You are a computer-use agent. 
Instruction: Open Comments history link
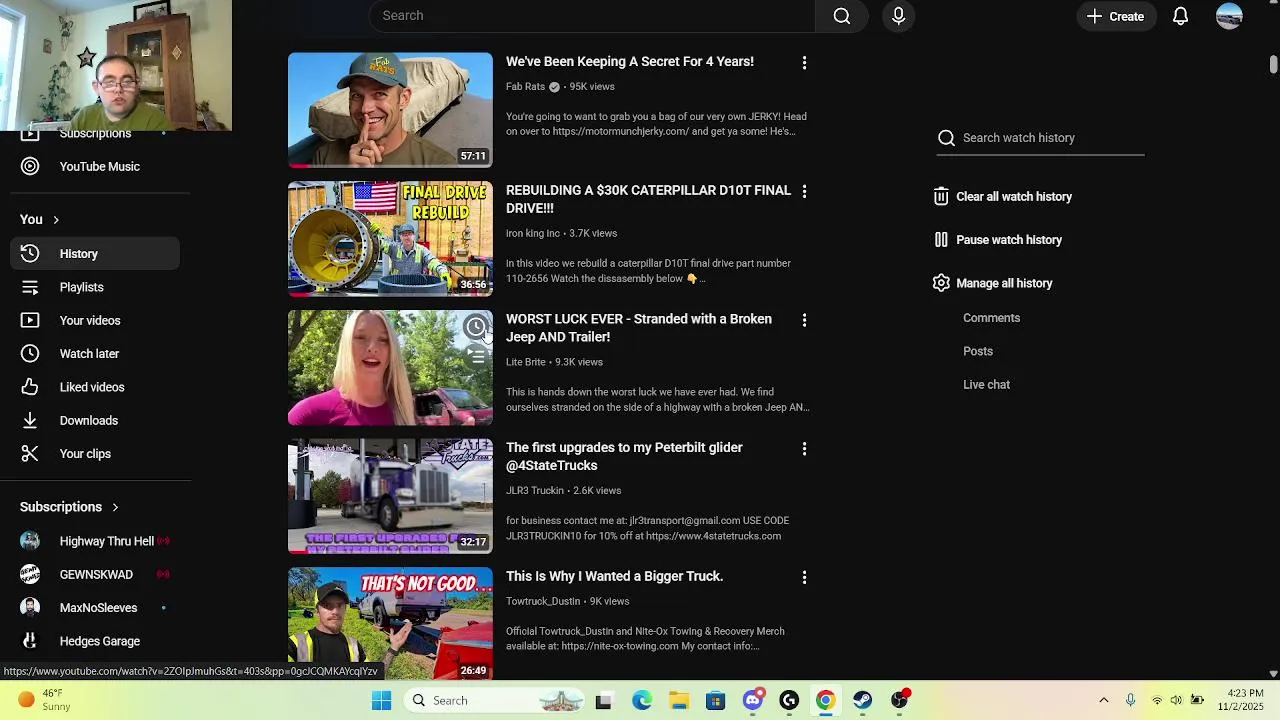pyautogui.click(x=991, y=318)
